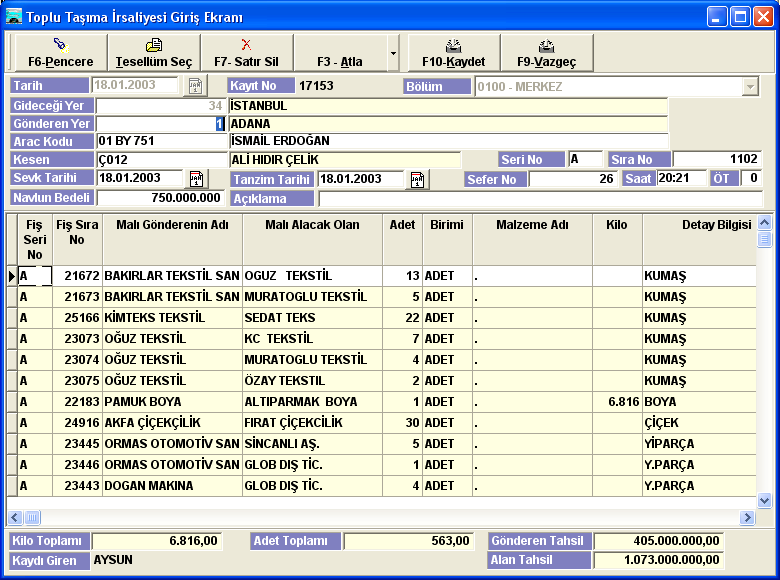
Task: Click Fiş Sıra No cell 23446
Action: click(77, 465)
